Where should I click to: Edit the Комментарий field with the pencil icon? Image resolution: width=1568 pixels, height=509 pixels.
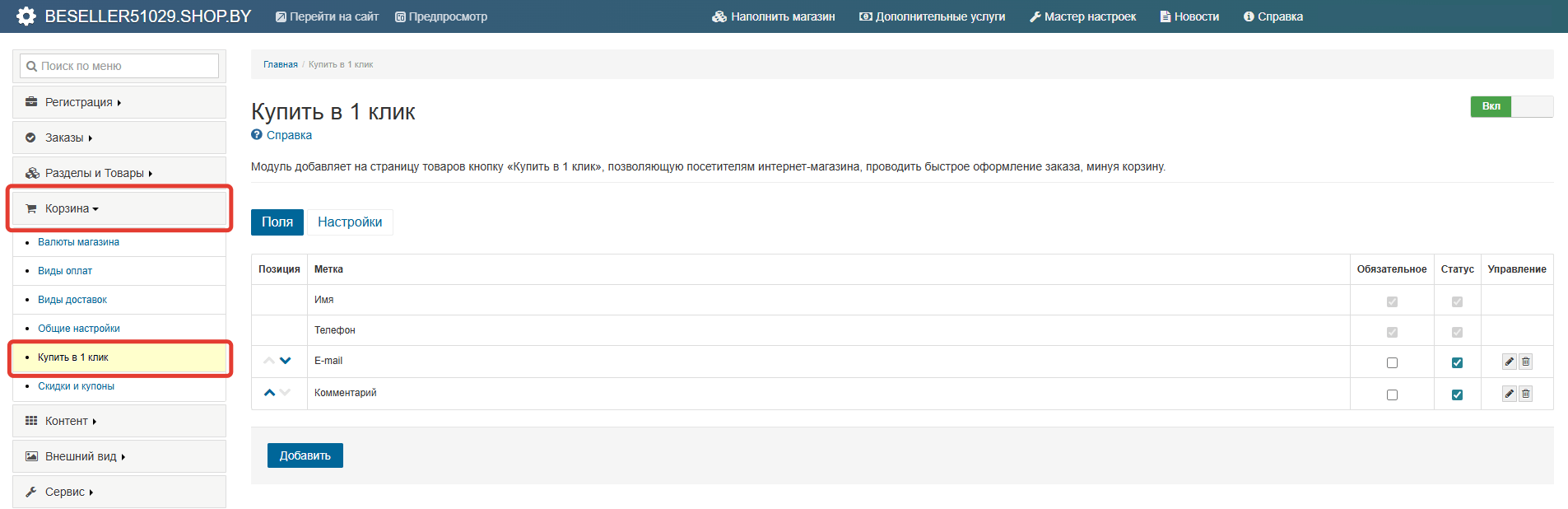[1510, 394]
